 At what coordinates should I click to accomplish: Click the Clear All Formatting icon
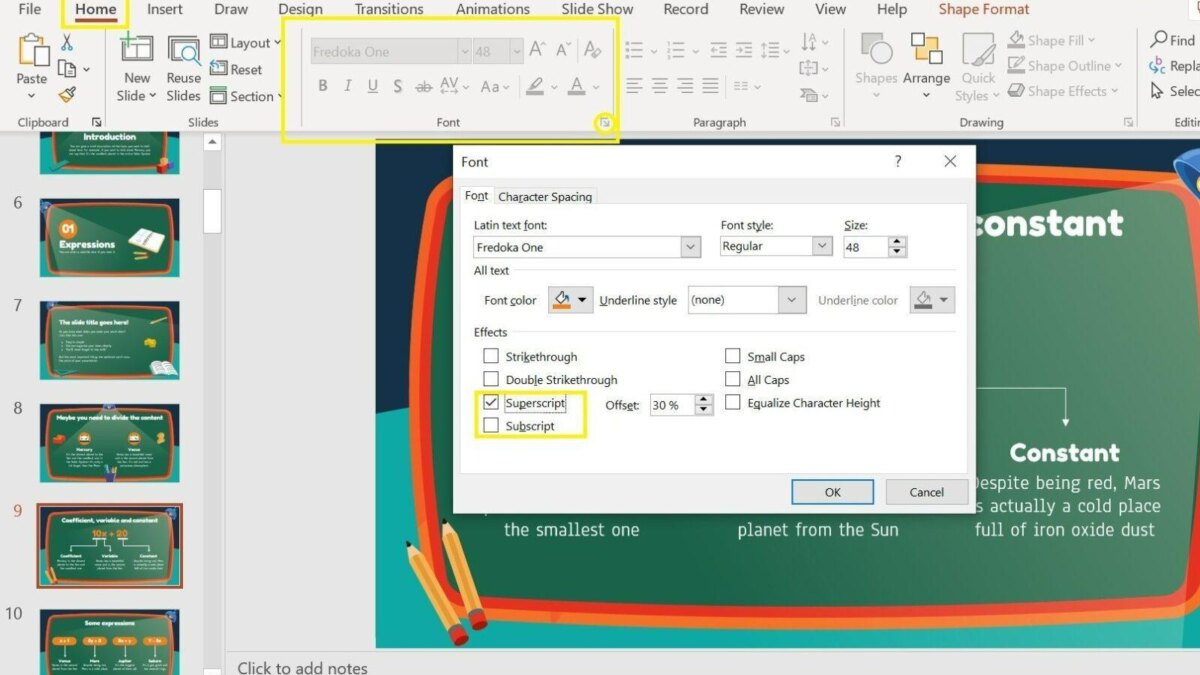click(x=593, y=50)
